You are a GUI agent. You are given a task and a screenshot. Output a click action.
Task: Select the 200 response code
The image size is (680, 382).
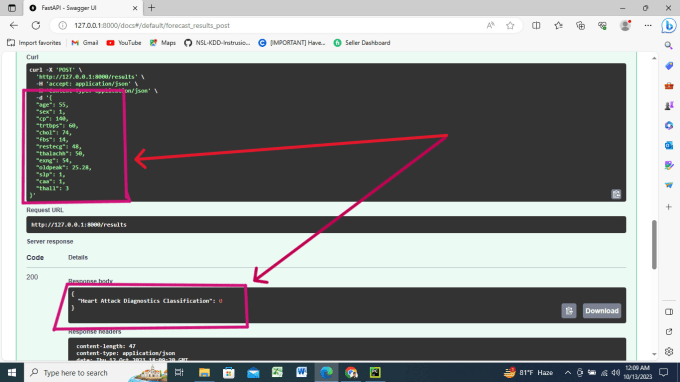[x=32, y=277]
